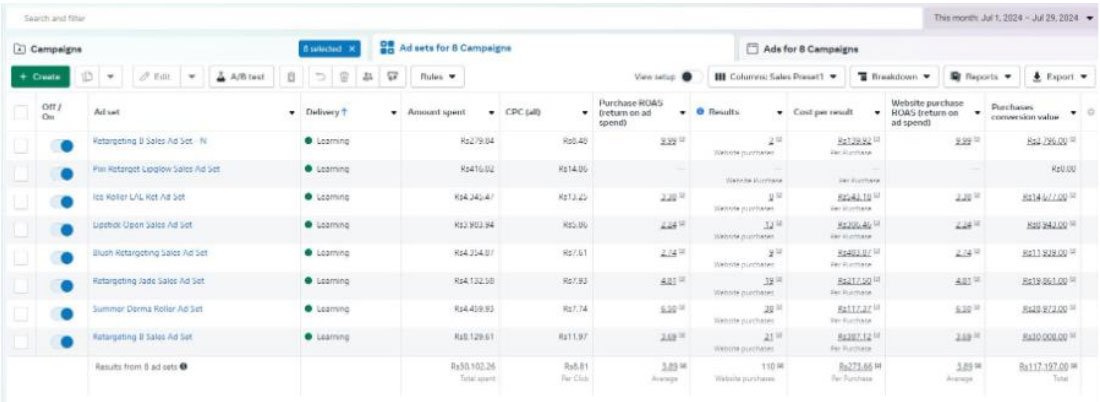Viewport: 1100px width, 402px height.
Task: Click the sort arrow next to Delivery header
Action: pyautogui.click(x=344, y=112)
